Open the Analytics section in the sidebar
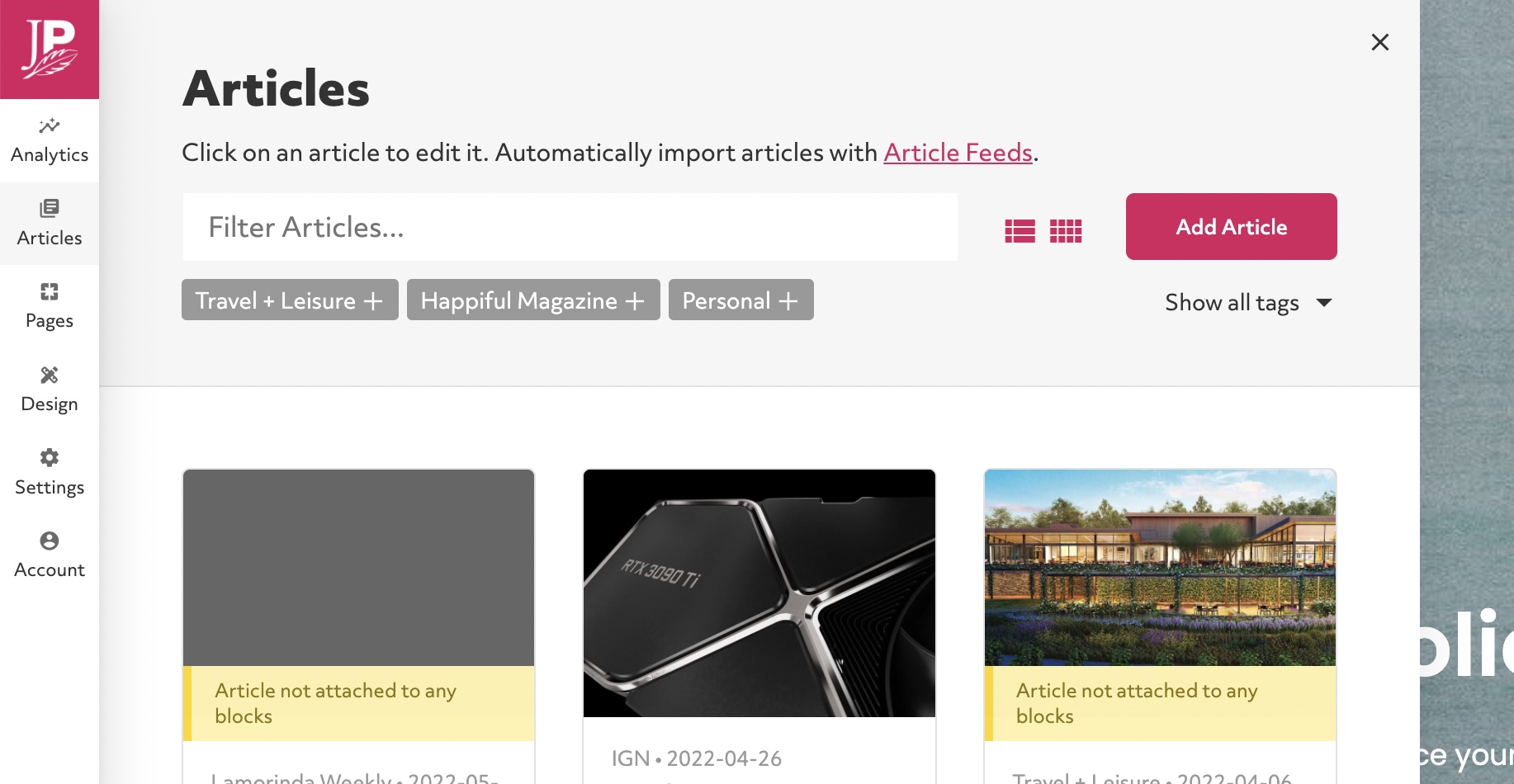 (50, 141)
